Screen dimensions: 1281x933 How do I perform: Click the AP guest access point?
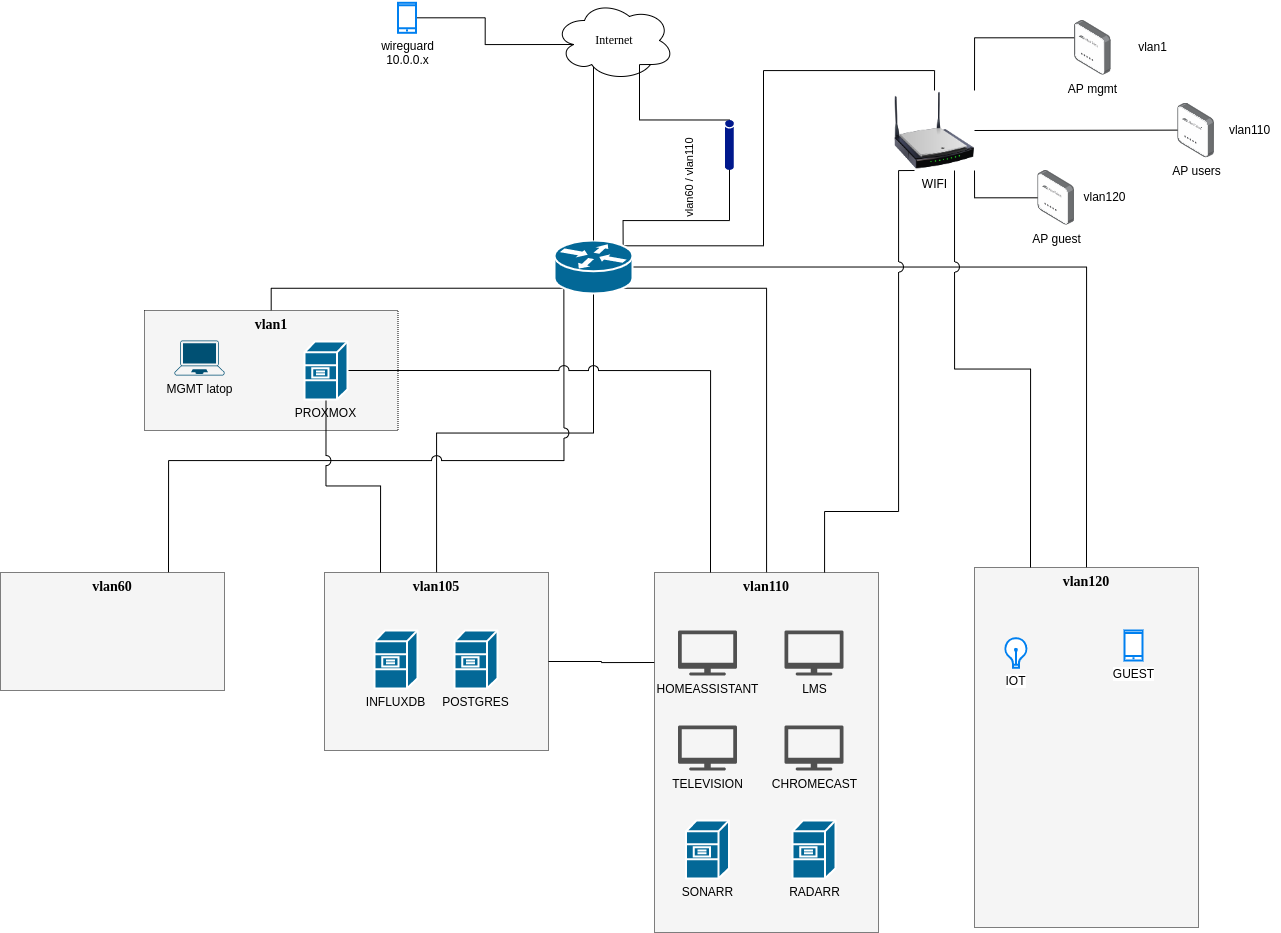pos(1055,196)
